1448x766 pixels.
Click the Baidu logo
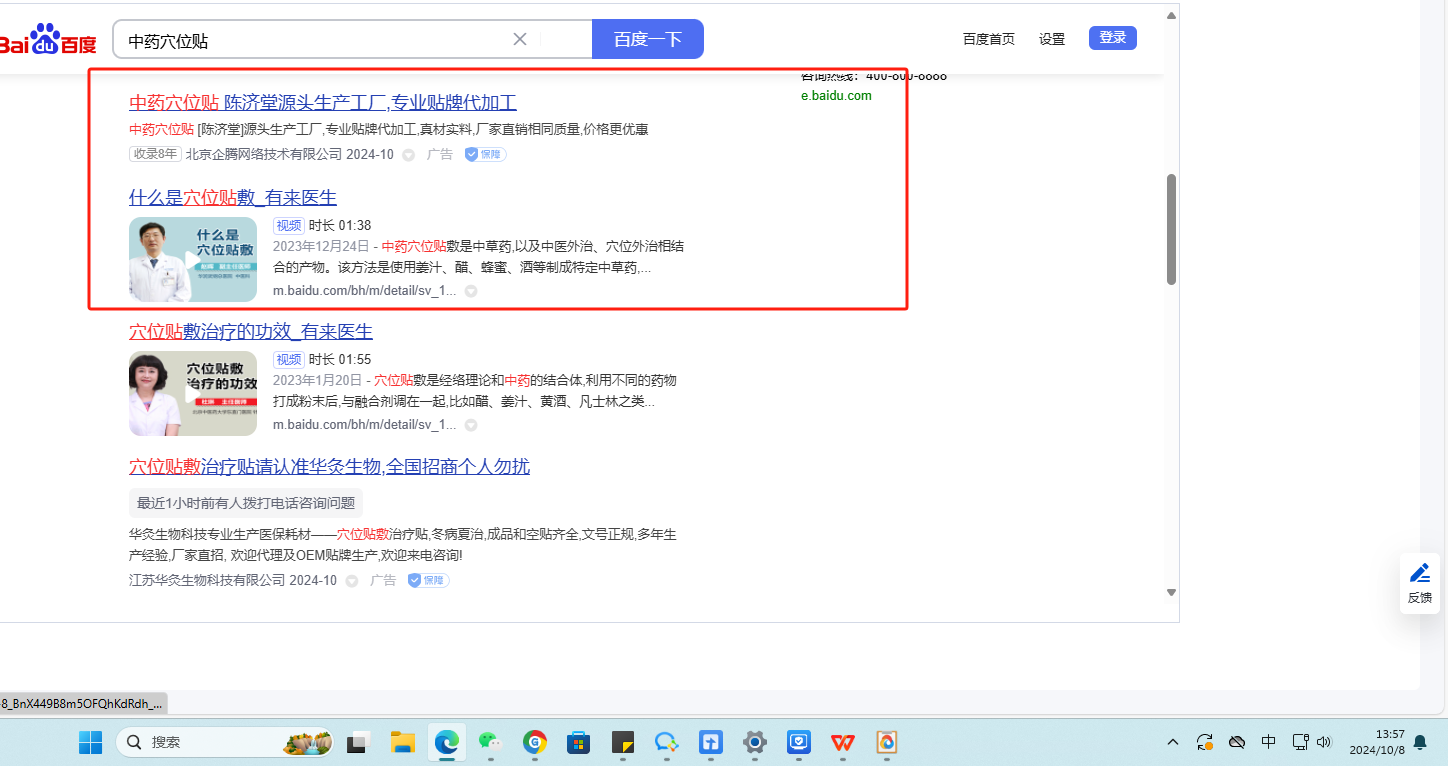pyautogui.click(x=48, y=41)
